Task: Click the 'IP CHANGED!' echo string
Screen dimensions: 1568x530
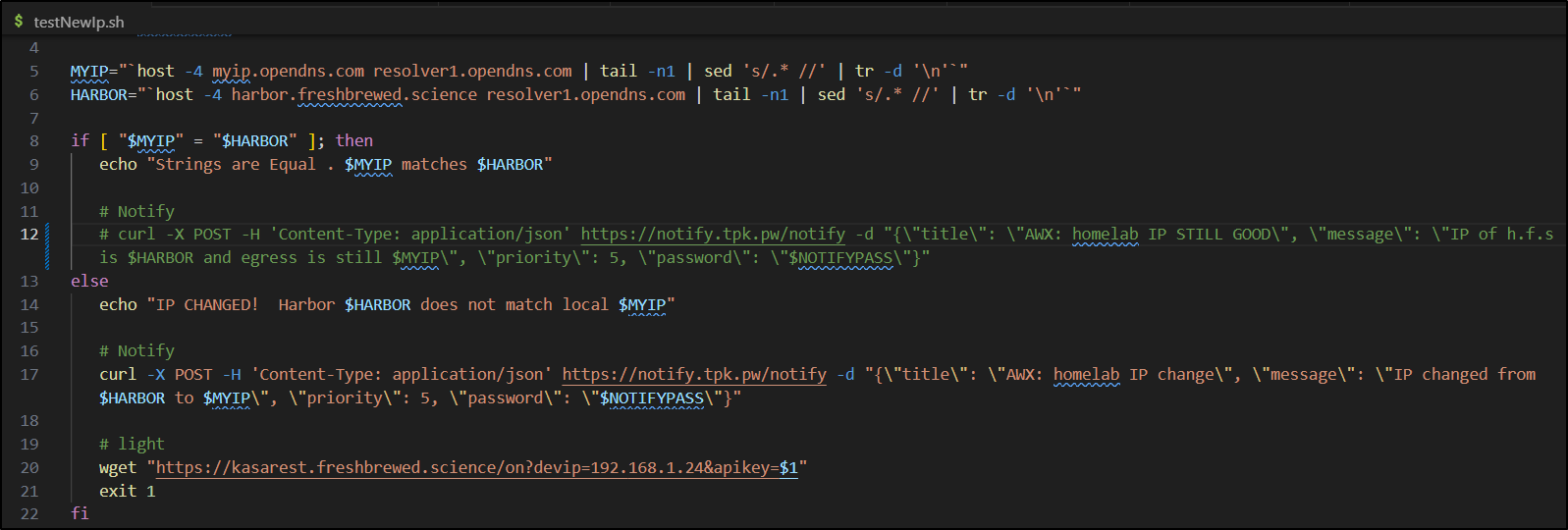Action: (207, 305)
